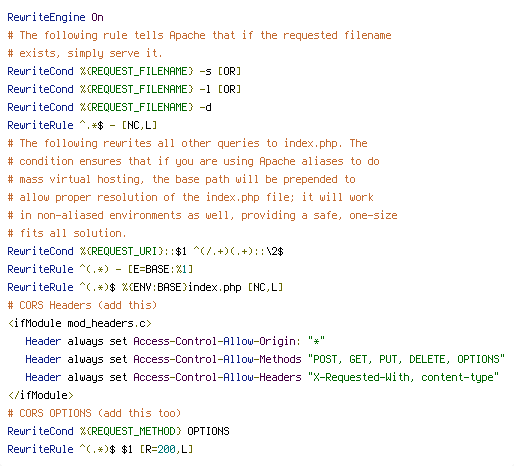Click Access-Control-Allow-Headers header name
514x466 pixels.
point(217,377)
